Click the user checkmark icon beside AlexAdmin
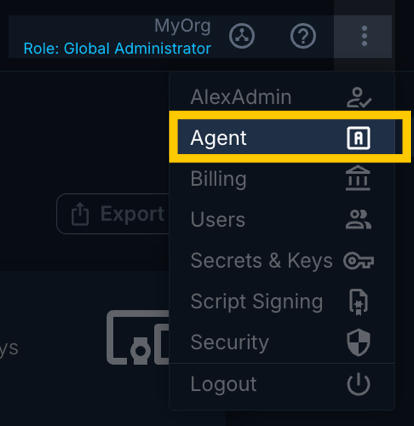 (359, 97)
